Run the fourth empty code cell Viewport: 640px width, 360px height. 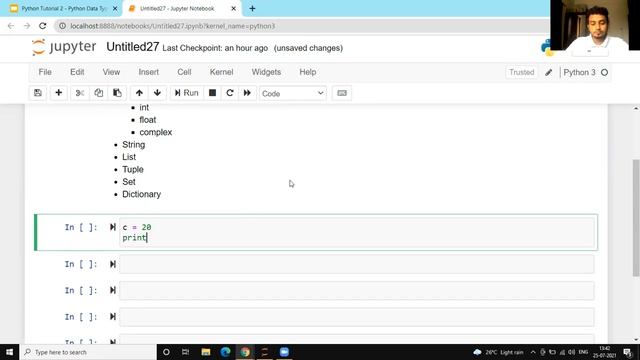[113, 341]
